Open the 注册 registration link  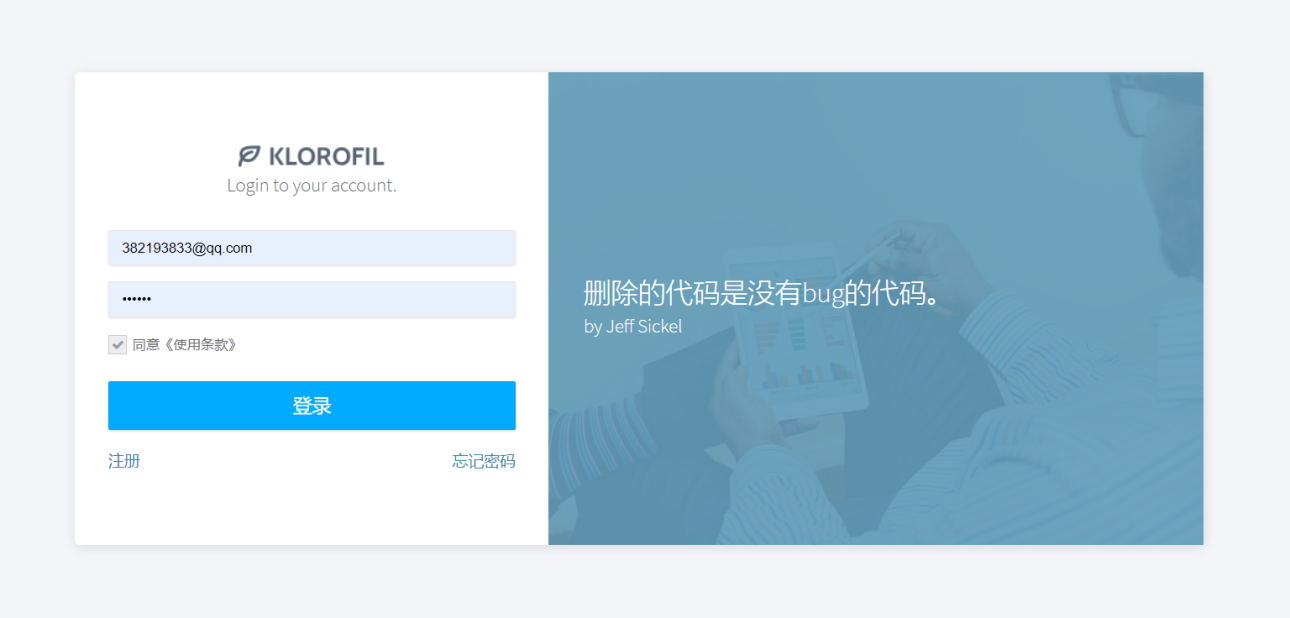[x=124, y=461]
